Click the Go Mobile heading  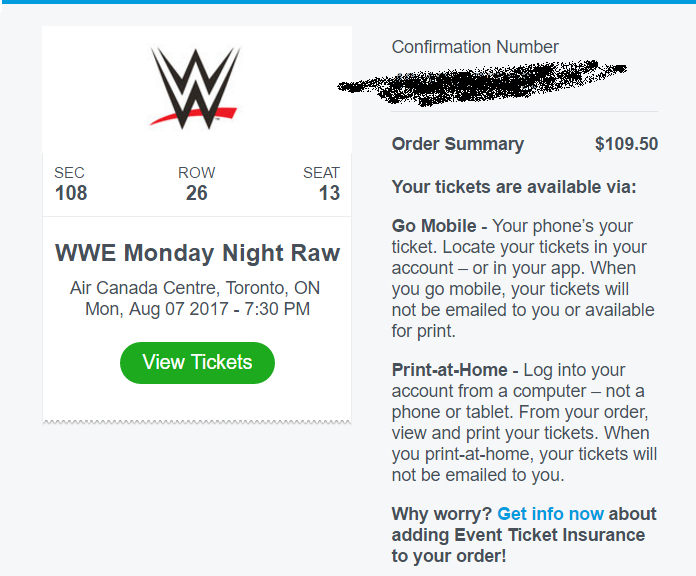click(434, 227)
